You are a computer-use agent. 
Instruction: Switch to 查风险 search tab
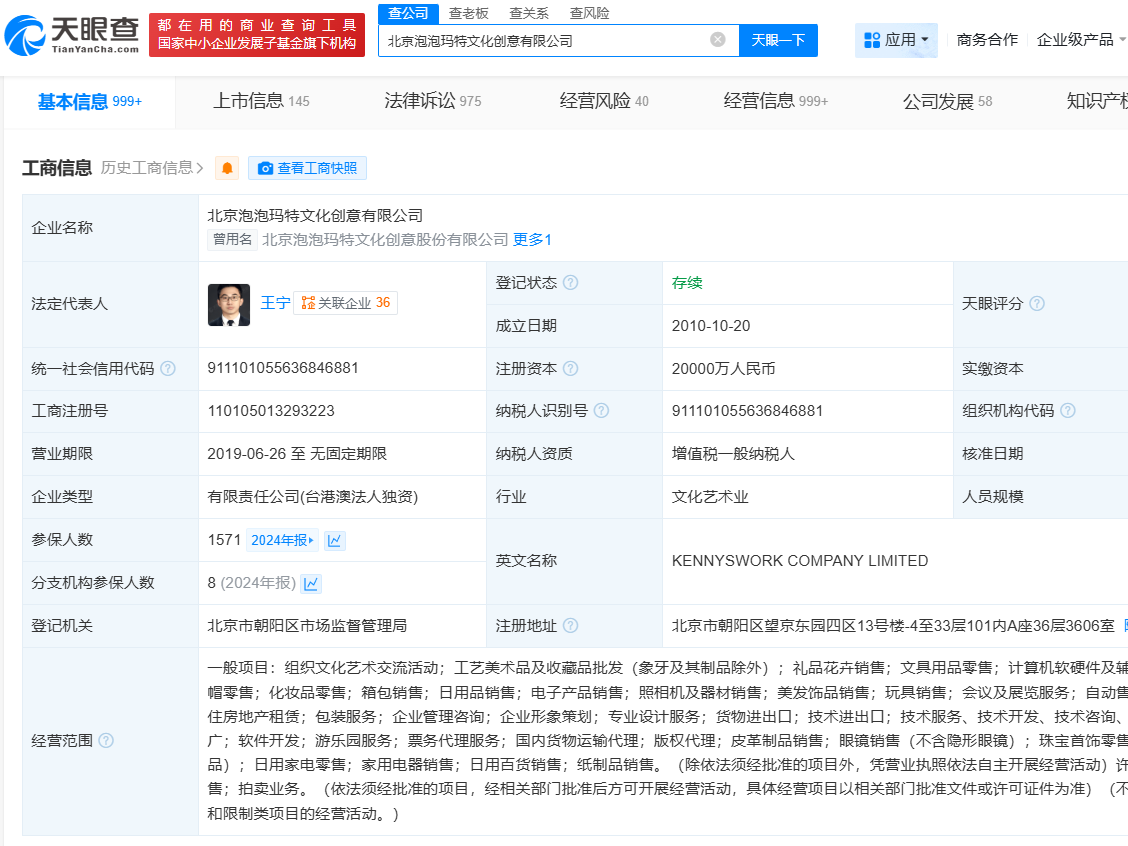[x=589, y=13]
